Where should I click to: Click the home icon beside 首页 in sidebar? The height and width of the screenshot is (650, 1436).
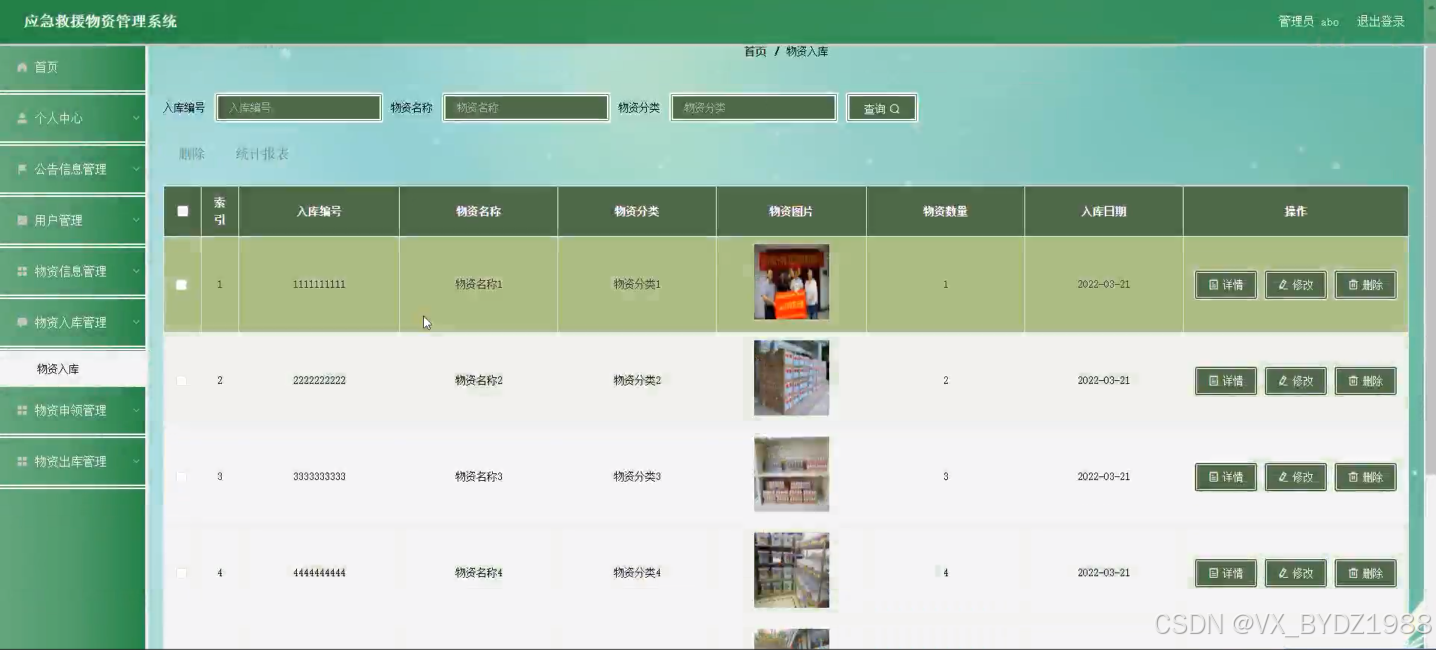click(x=22, y=67)
